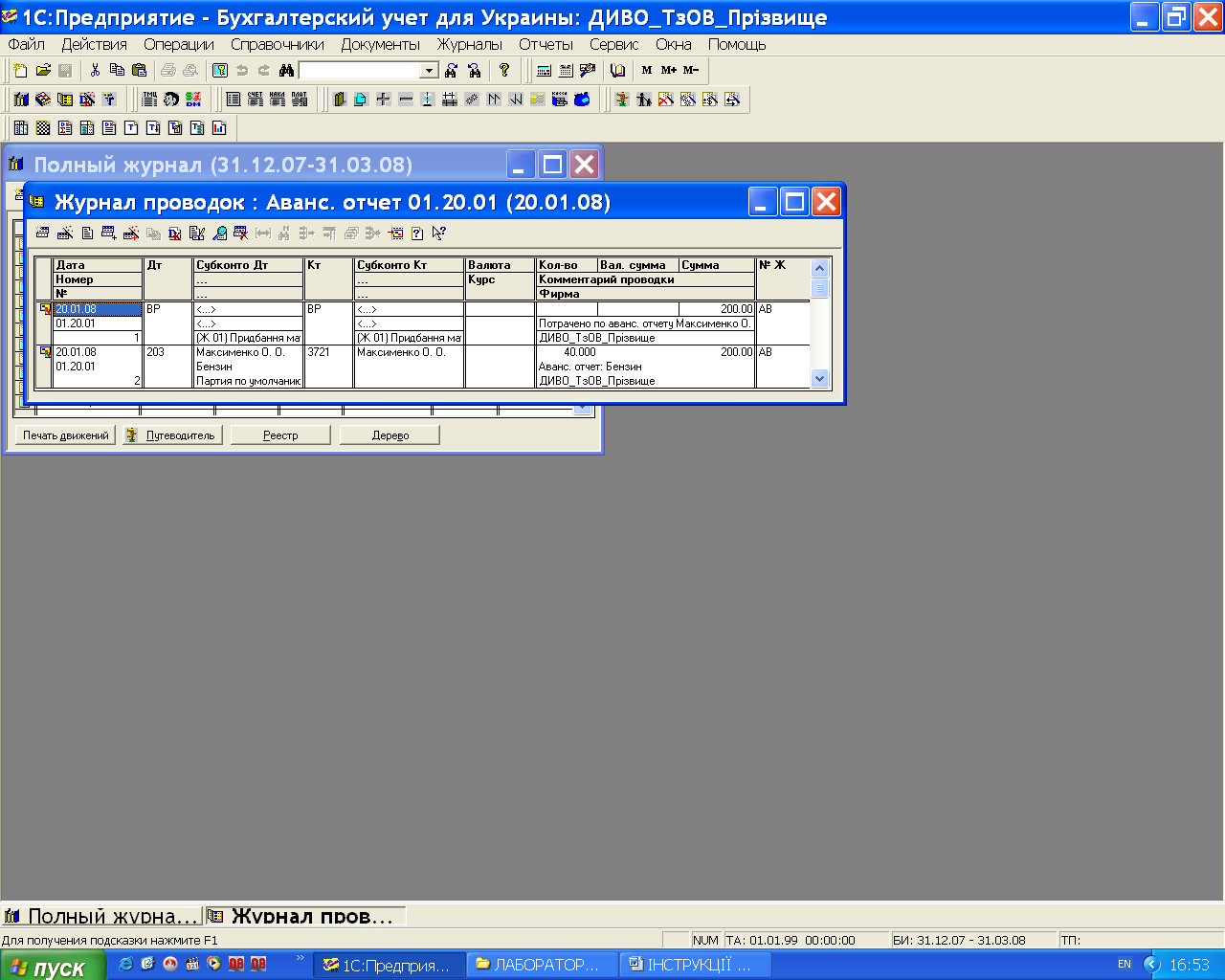
Task: Switch to Журнал проводок window tab
Action: [x=305, y=916]
